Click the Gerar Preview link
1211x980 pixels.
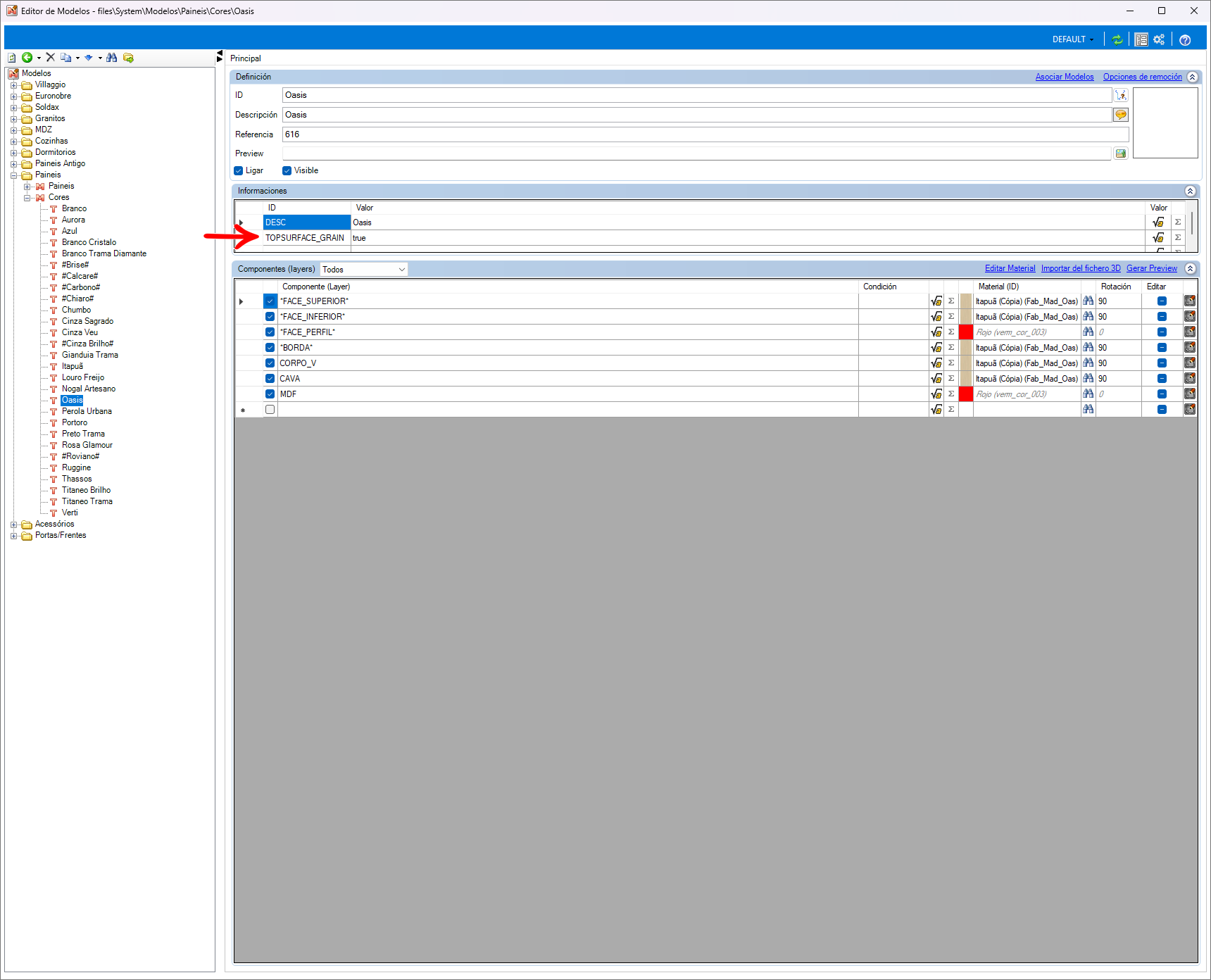pos(1152,268)
